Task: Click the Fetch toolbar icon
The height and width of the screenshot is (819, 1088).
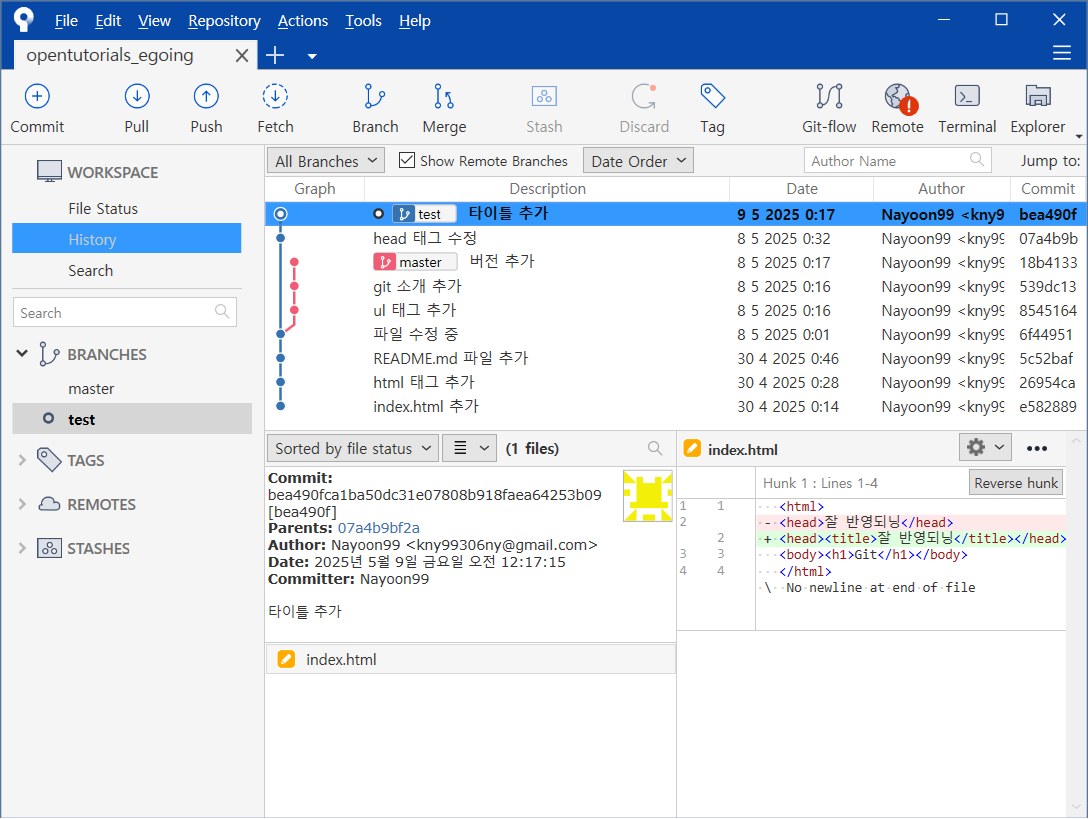Action: pos(275,96)
